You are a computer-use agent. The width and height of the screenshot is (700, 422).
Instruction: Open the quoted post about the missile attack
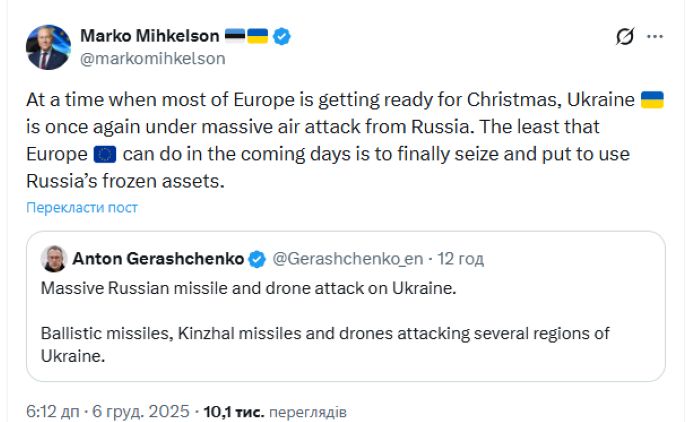coord(346,306)
